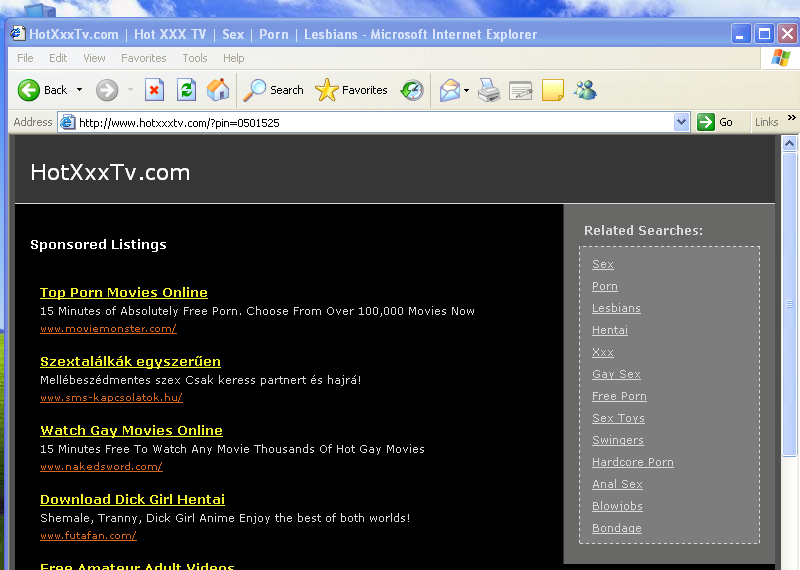
Task: Click the green Go button
Action: tap(715, 122)
